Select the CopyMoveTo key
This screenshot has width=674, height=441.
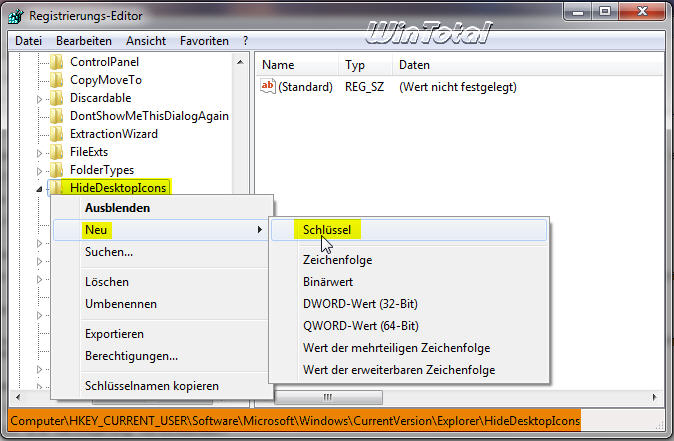point(106,80)
